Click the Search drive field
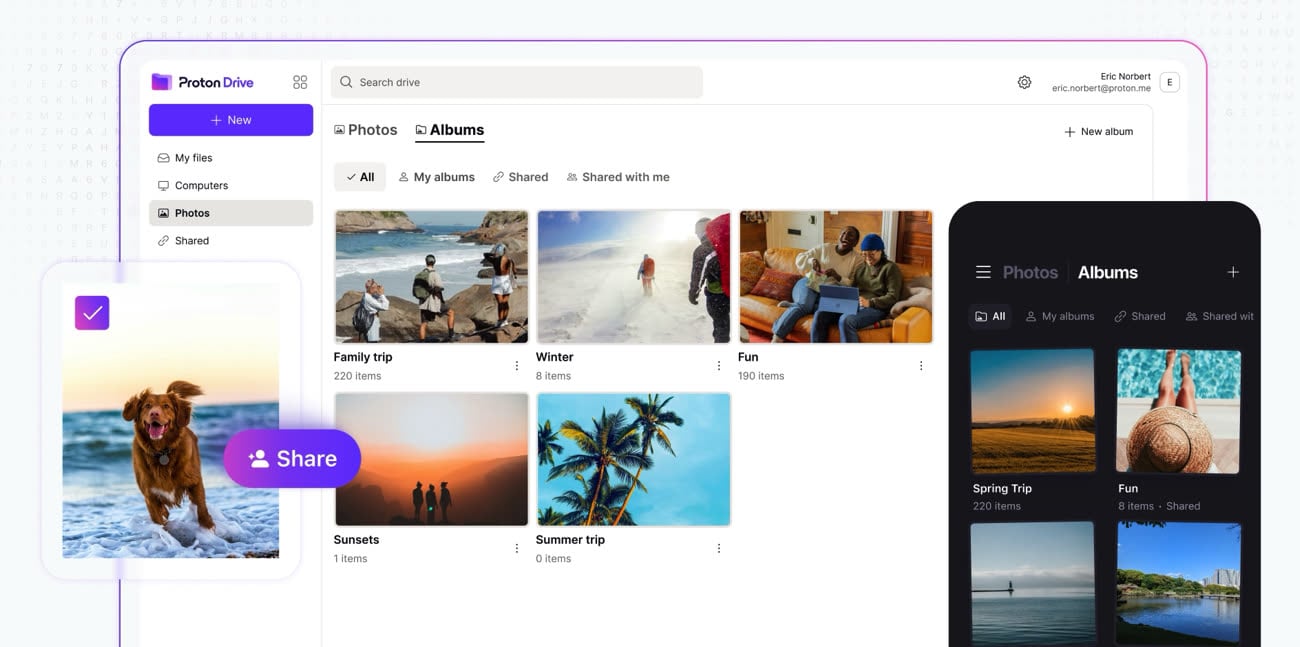The width and height of the screenshot is (1300, 647). click(x=517, y=82)
